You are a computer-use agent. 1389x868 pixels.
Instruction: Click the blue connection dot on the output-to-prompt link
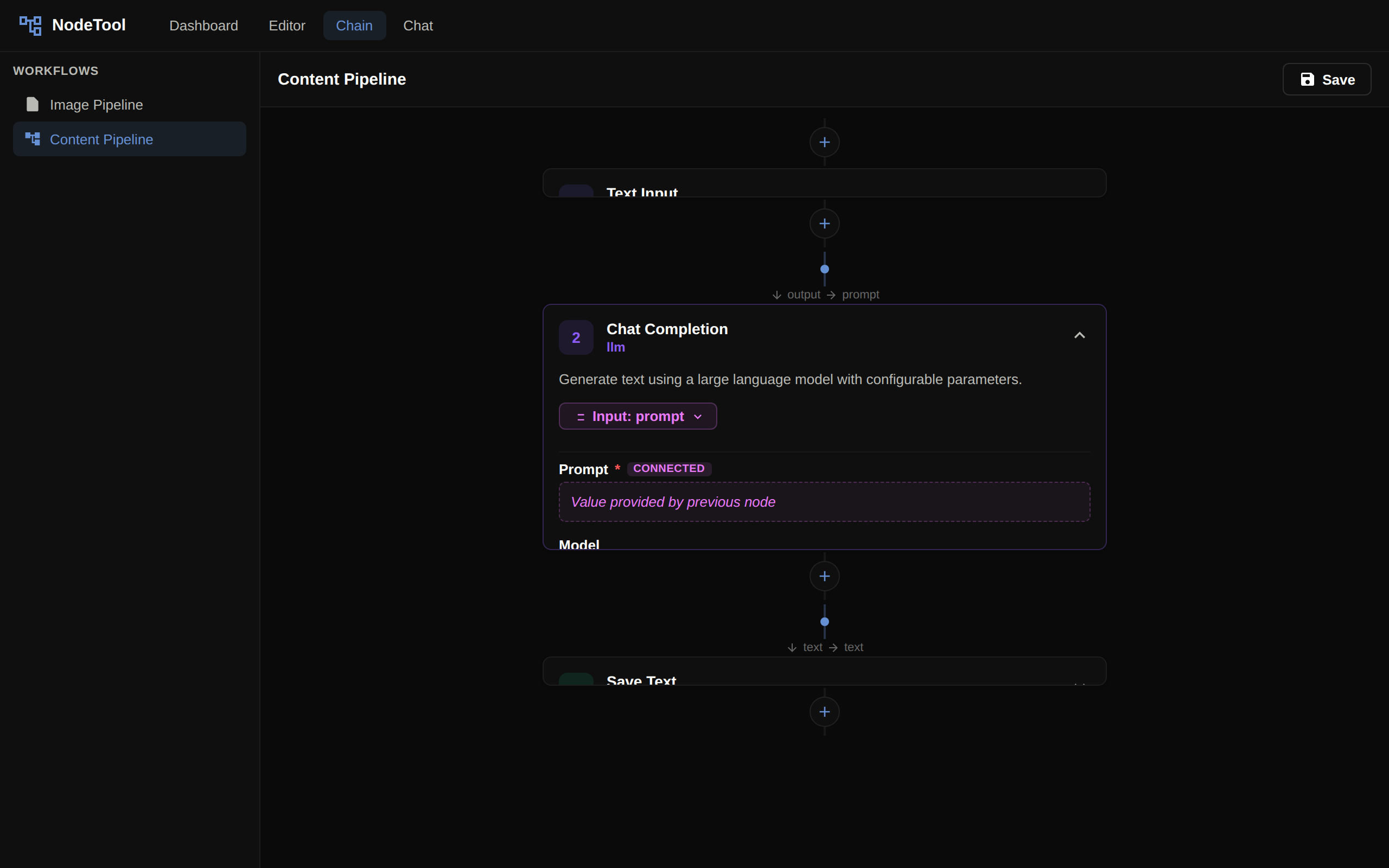pyautogui.click(x=824, y=268)
